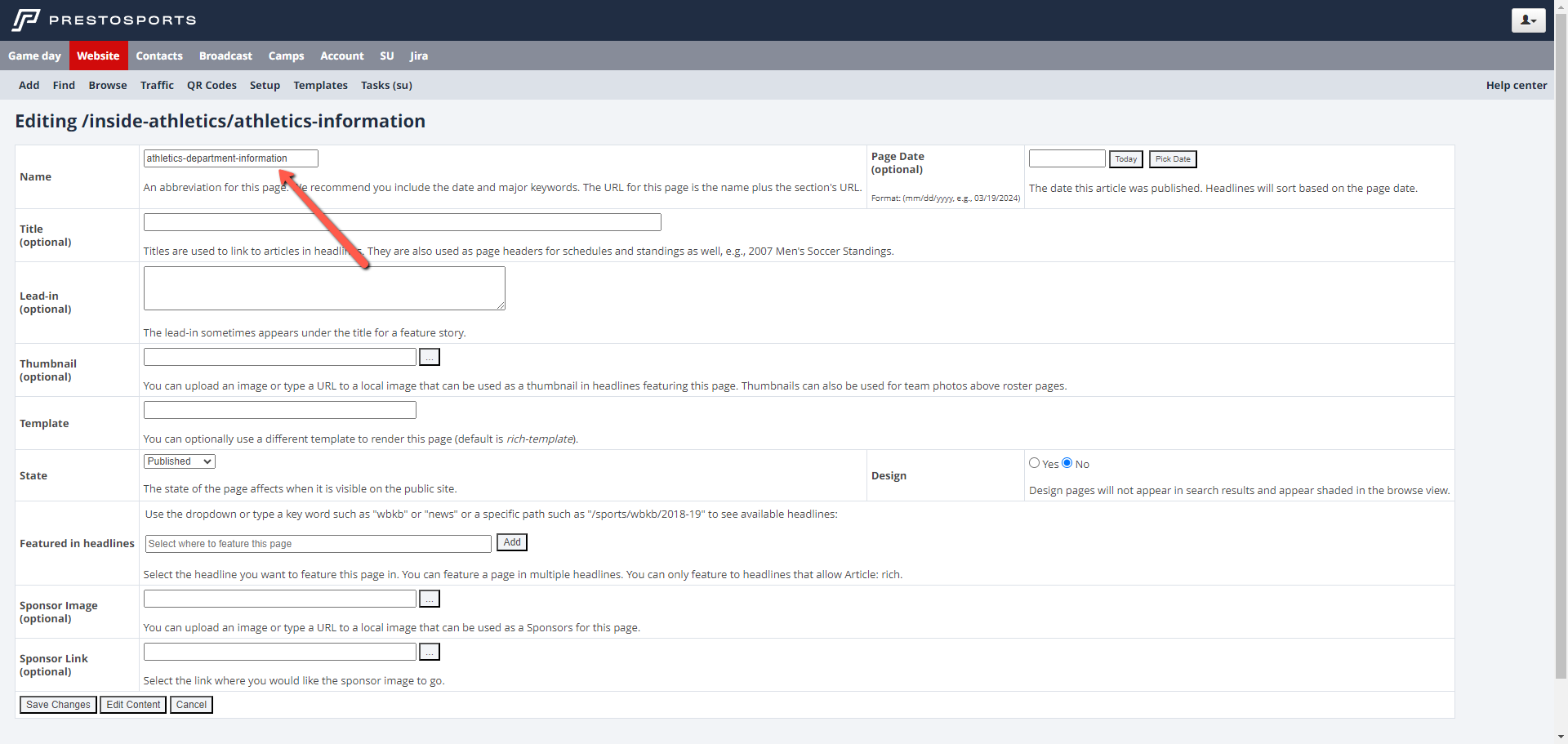Browse for a Sponsor Link target
The image size is (1568, 744).
[x=430, y=652]
